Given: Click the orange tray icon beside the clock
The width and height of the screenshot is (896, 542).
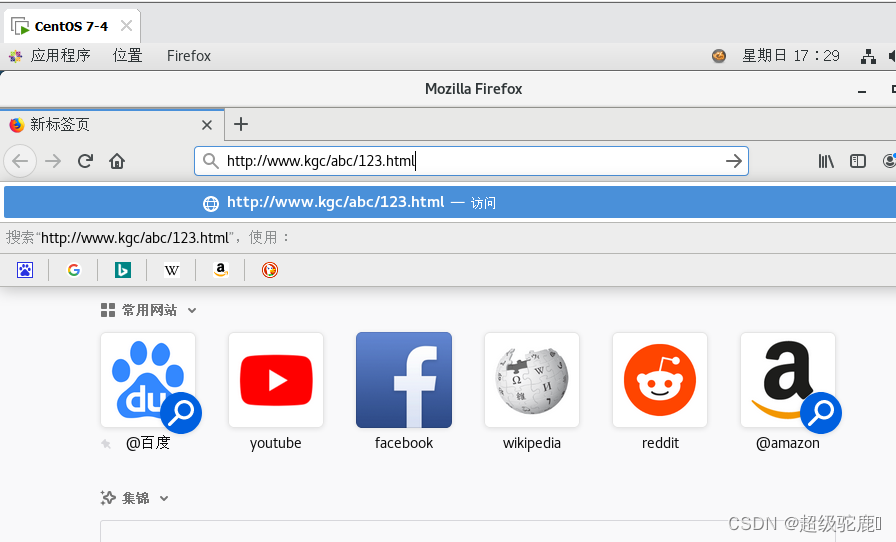Looking at the screenshot, I should (x=719, y=56).
